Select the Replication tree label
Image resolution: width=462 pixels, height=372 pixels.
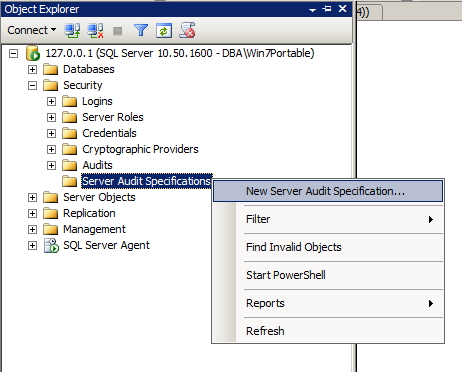(89, 213)
